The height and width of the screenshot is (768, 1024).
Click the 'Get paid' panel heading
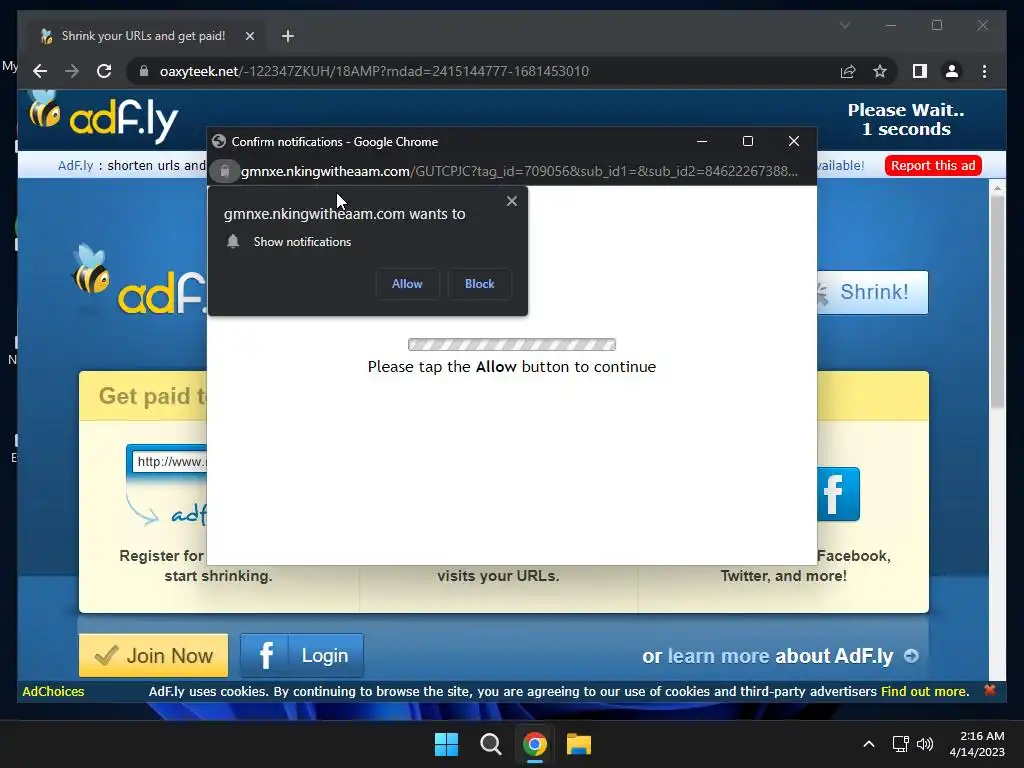152,396
